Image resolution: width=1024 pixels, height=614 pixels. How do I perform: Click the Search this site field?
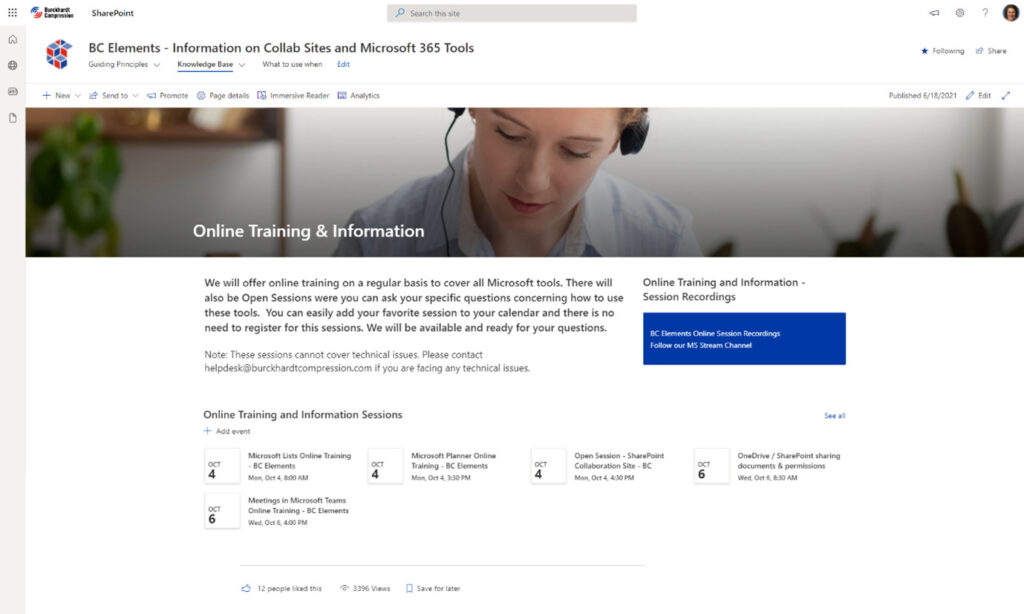(x=511, y=13)
